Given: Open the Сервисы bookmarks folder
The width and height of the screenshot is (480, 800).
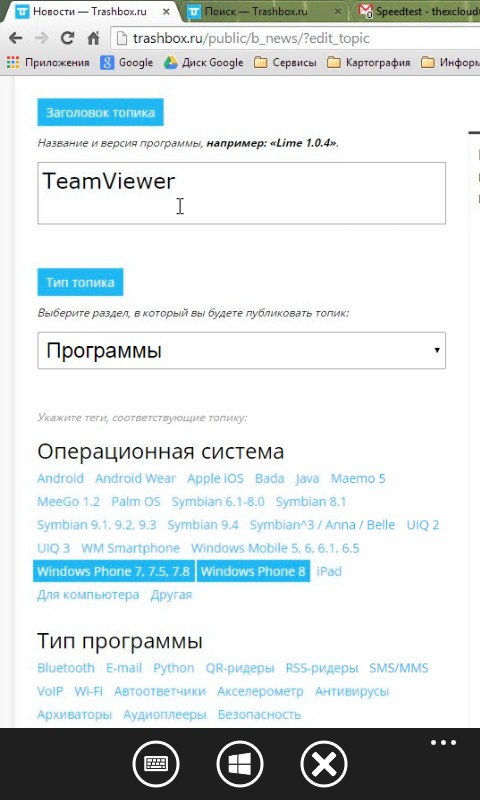Looking at the screenshot, I should [x=286, y=63].
